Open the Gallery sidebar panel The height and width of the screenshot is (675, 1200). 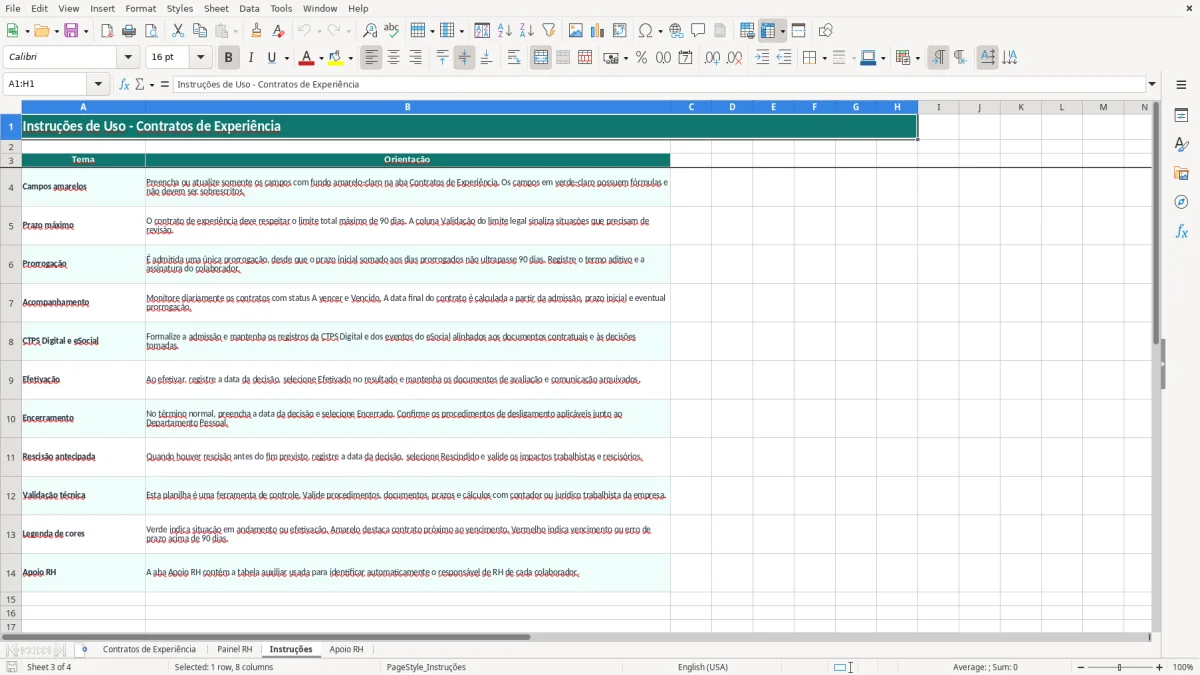click(1181, 173)
